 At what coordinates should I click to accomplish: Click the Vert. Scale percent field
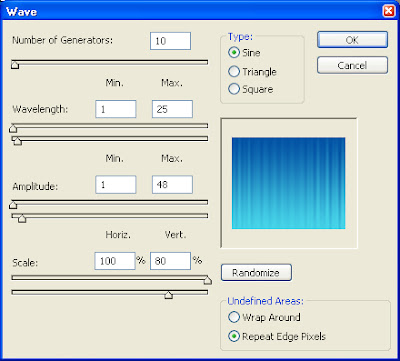click(x=170, y=261)
